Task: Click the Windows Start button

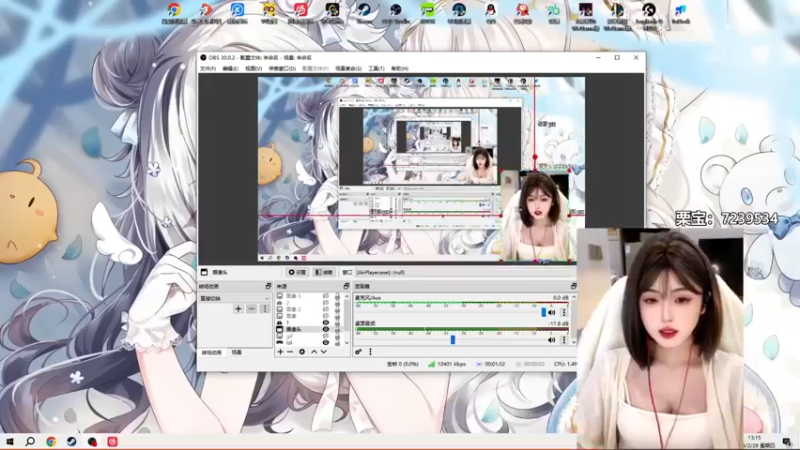Action: (x=9, y=441)
